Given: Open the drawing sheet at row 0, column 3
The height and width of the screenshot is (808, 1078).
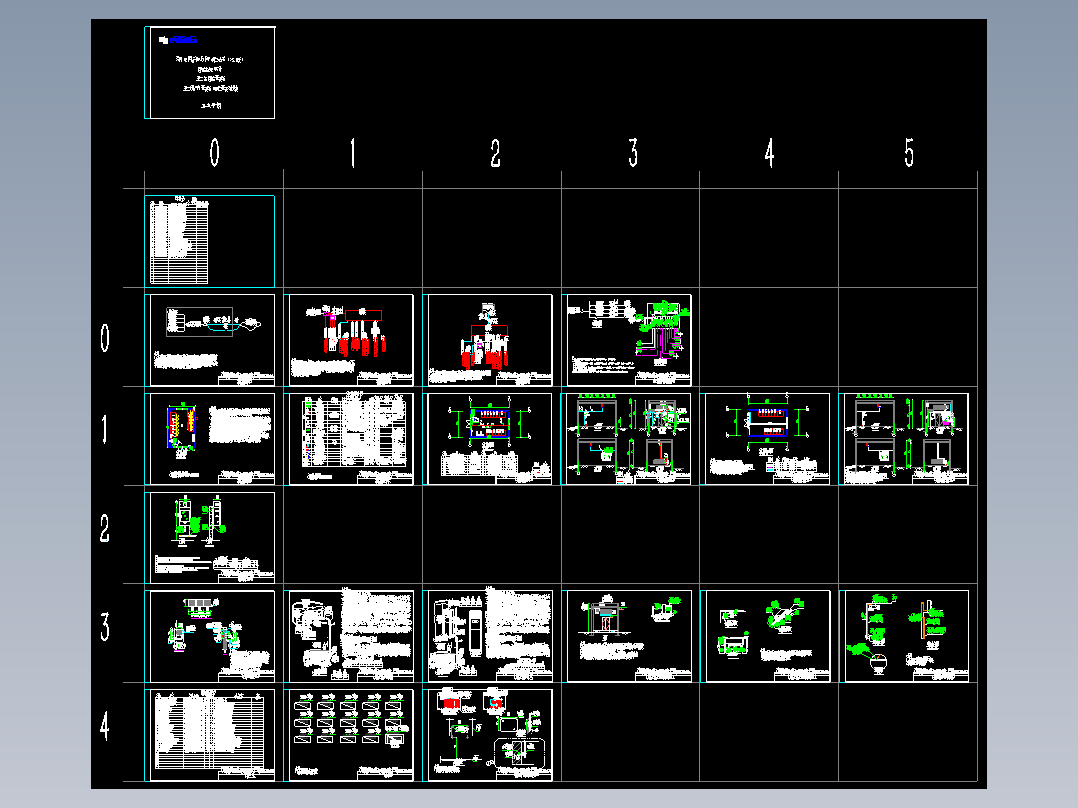Looking at the screenshot, I should 627,340.
